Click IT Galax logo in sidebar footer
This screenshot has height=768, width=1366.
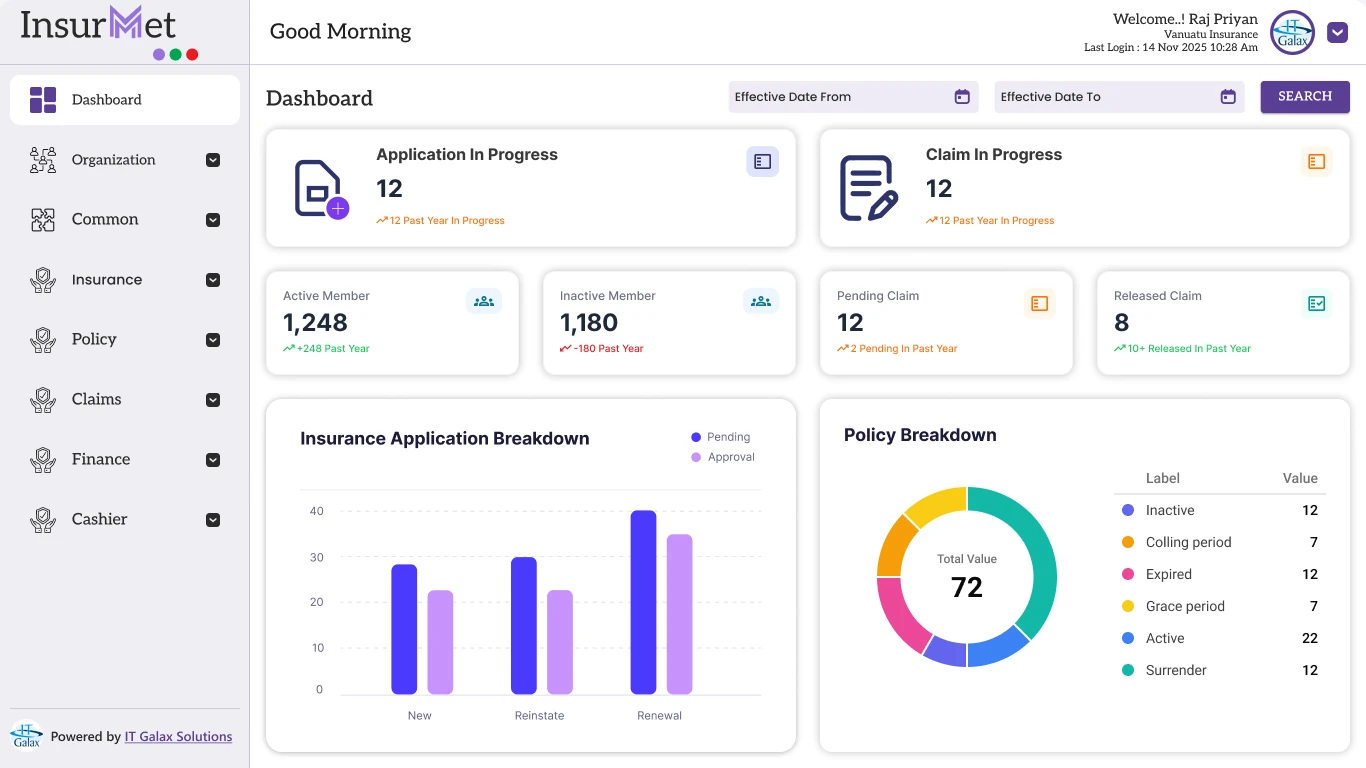[x=27, y=736]
